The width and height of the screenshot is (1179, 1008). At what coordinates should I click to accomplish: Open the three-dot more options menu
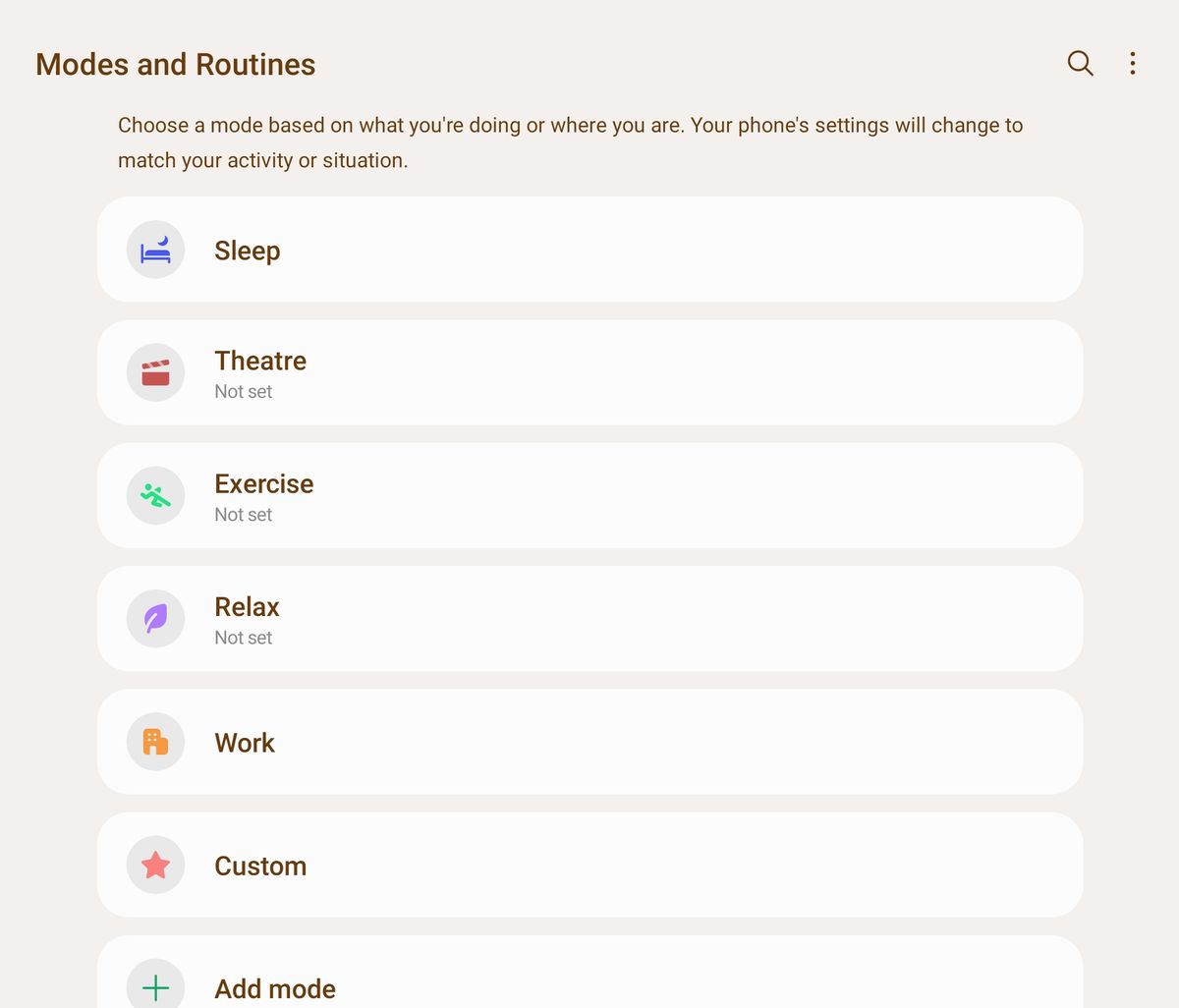(1132, 63)
